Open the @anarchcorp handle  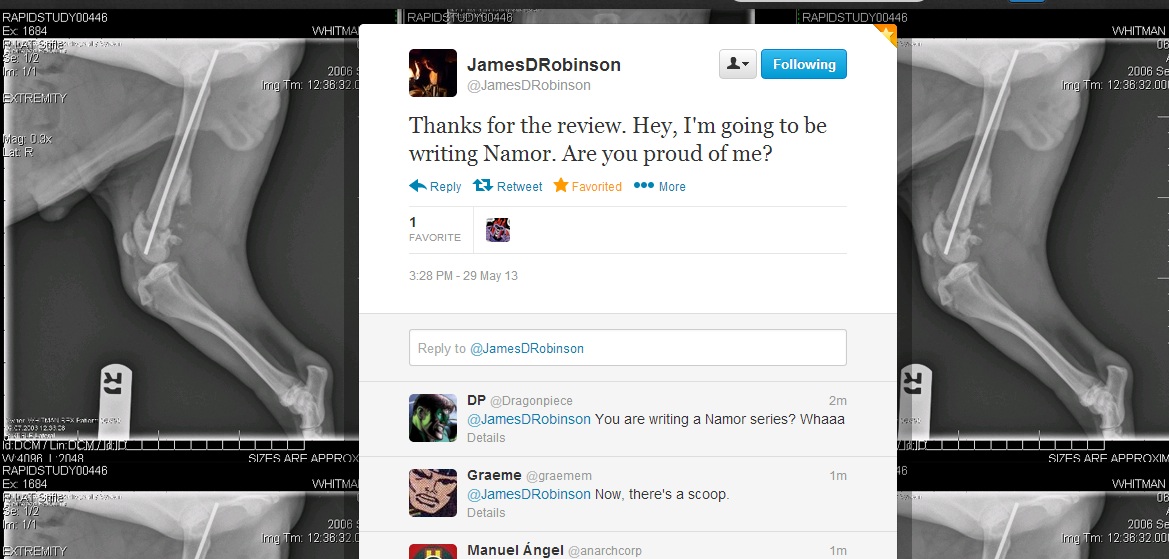pyautogui.click(x=605, y=552)
